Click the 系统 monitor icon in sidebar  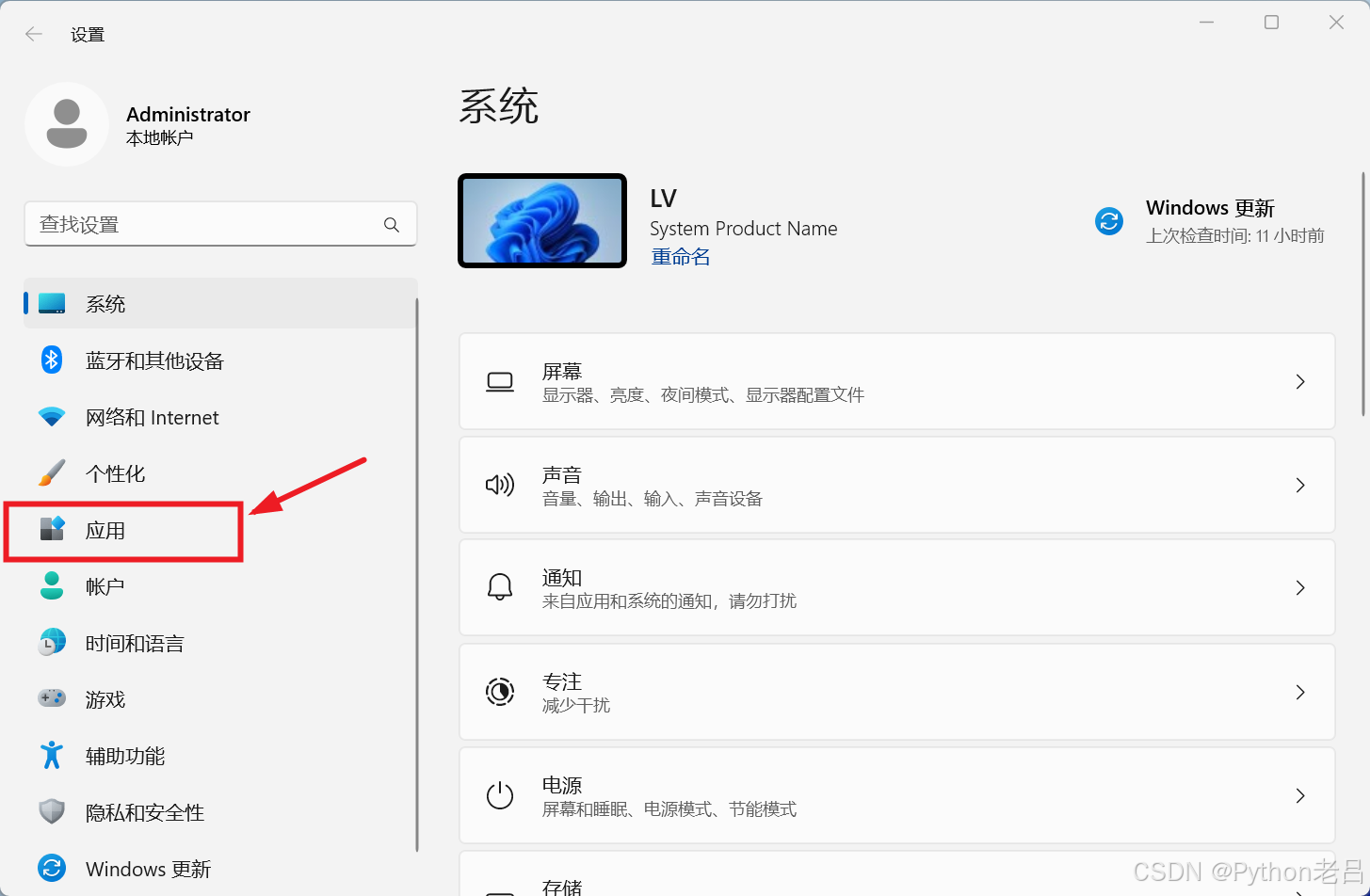click(x=52, y=304)
